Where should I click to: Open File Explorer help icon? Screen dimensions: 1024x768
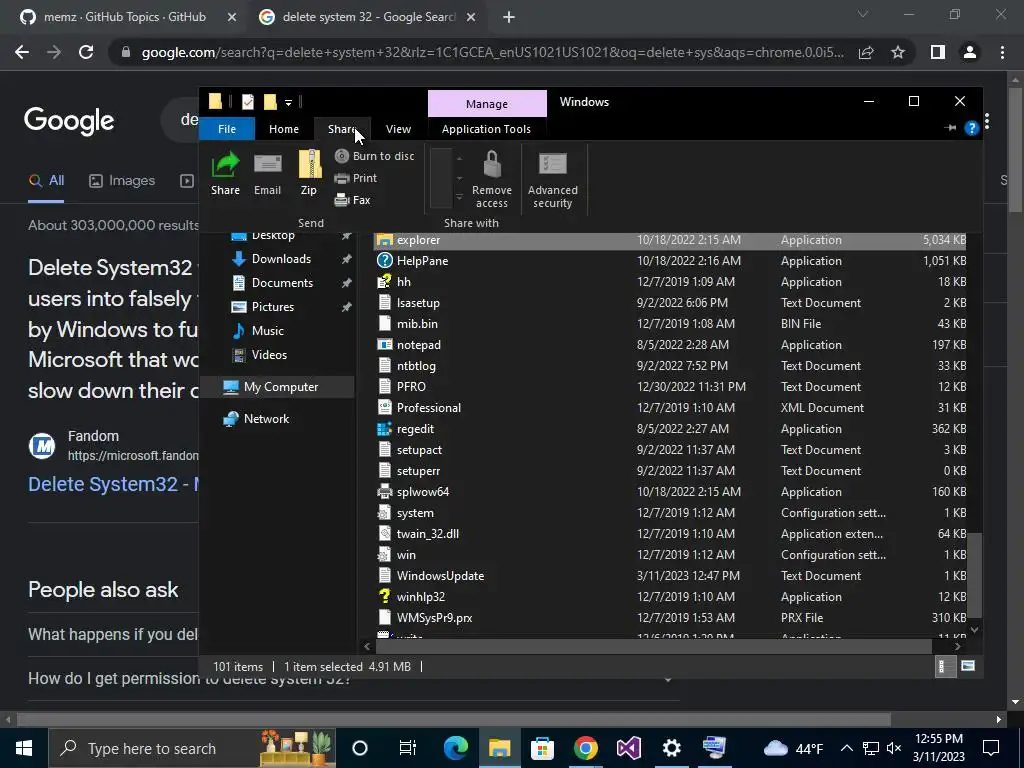[972, 129]
